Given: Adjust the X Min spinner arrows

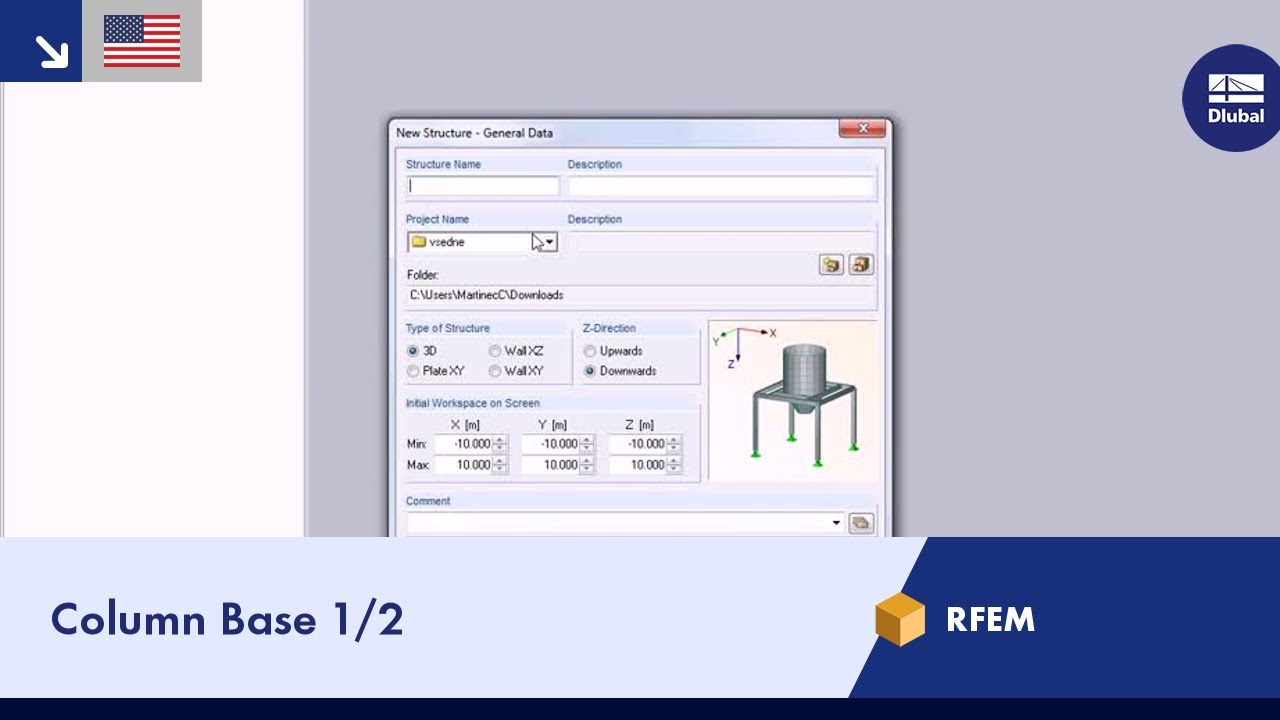Looking at the screenshot, I should click(501, 444).
